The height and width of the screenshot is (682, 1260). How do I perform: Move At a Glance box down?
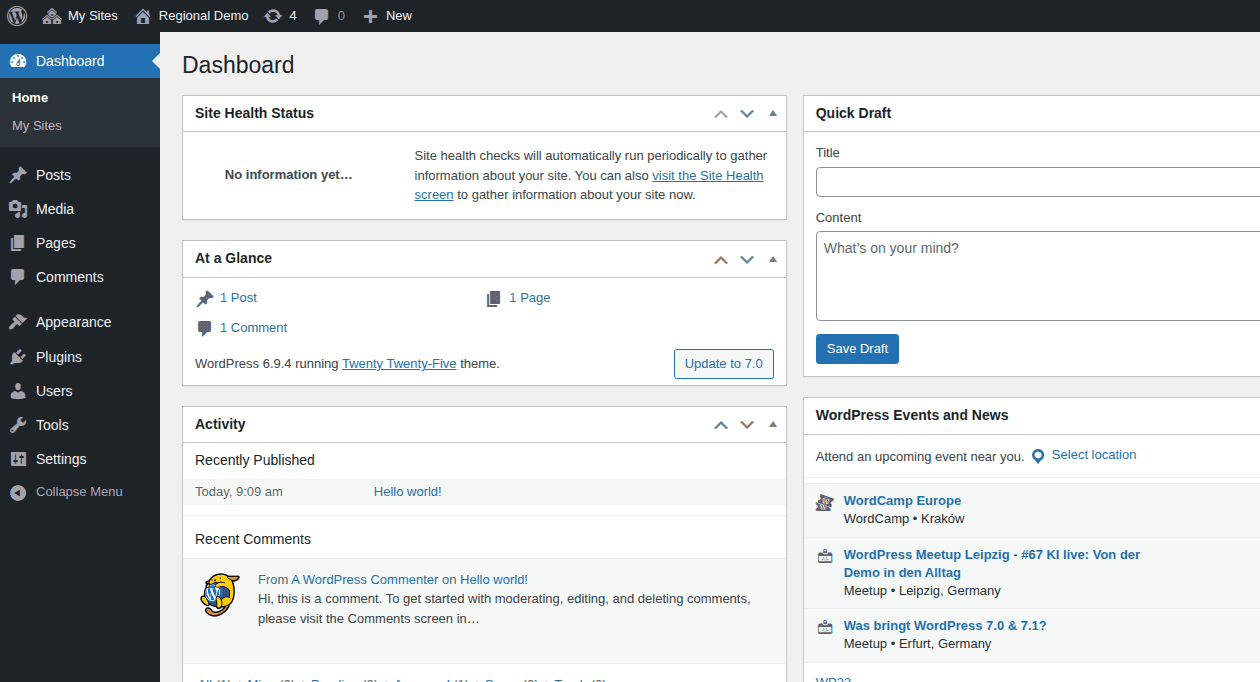747,259
